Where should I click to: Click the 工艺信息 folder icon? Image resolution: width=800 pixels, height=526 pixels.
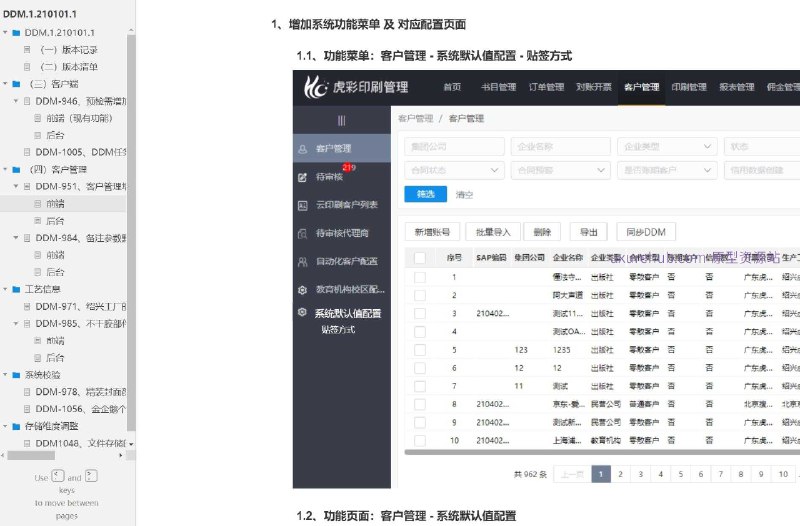point(16,289)
